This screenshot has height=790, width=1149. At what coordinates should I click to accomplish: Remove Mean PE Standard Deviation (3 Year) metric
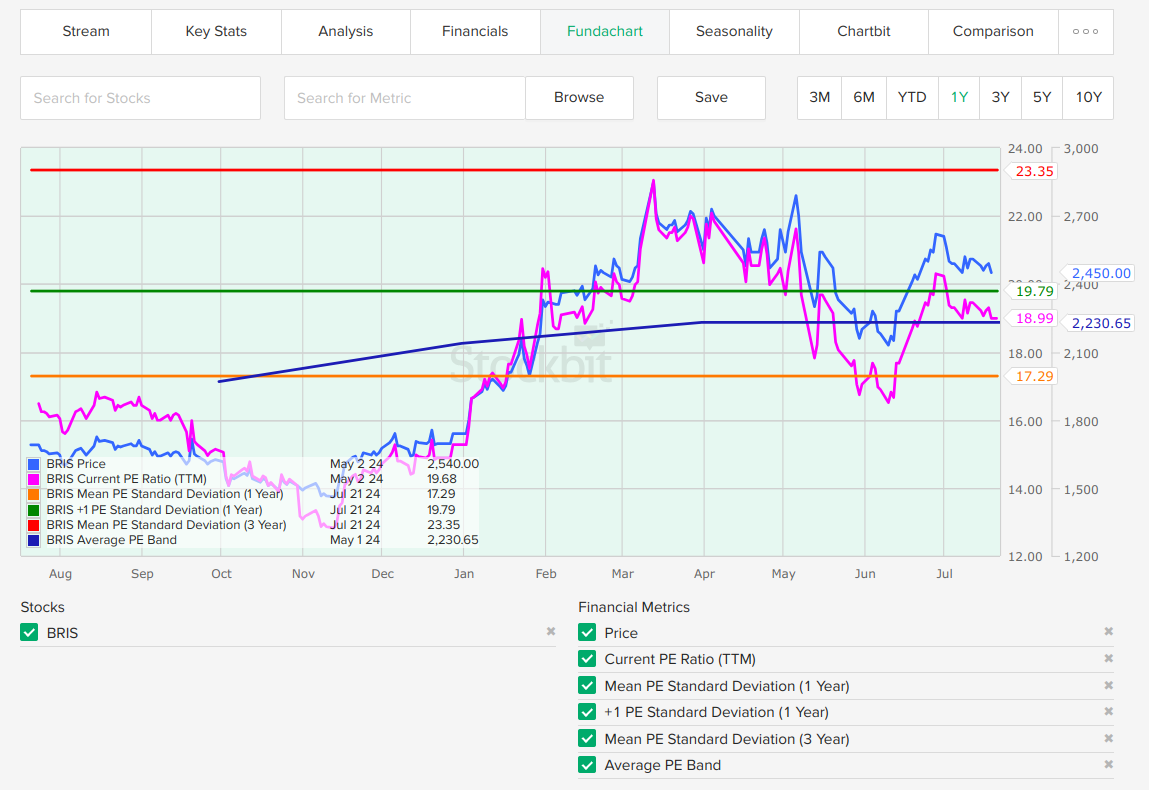[x=1107, y=739]
